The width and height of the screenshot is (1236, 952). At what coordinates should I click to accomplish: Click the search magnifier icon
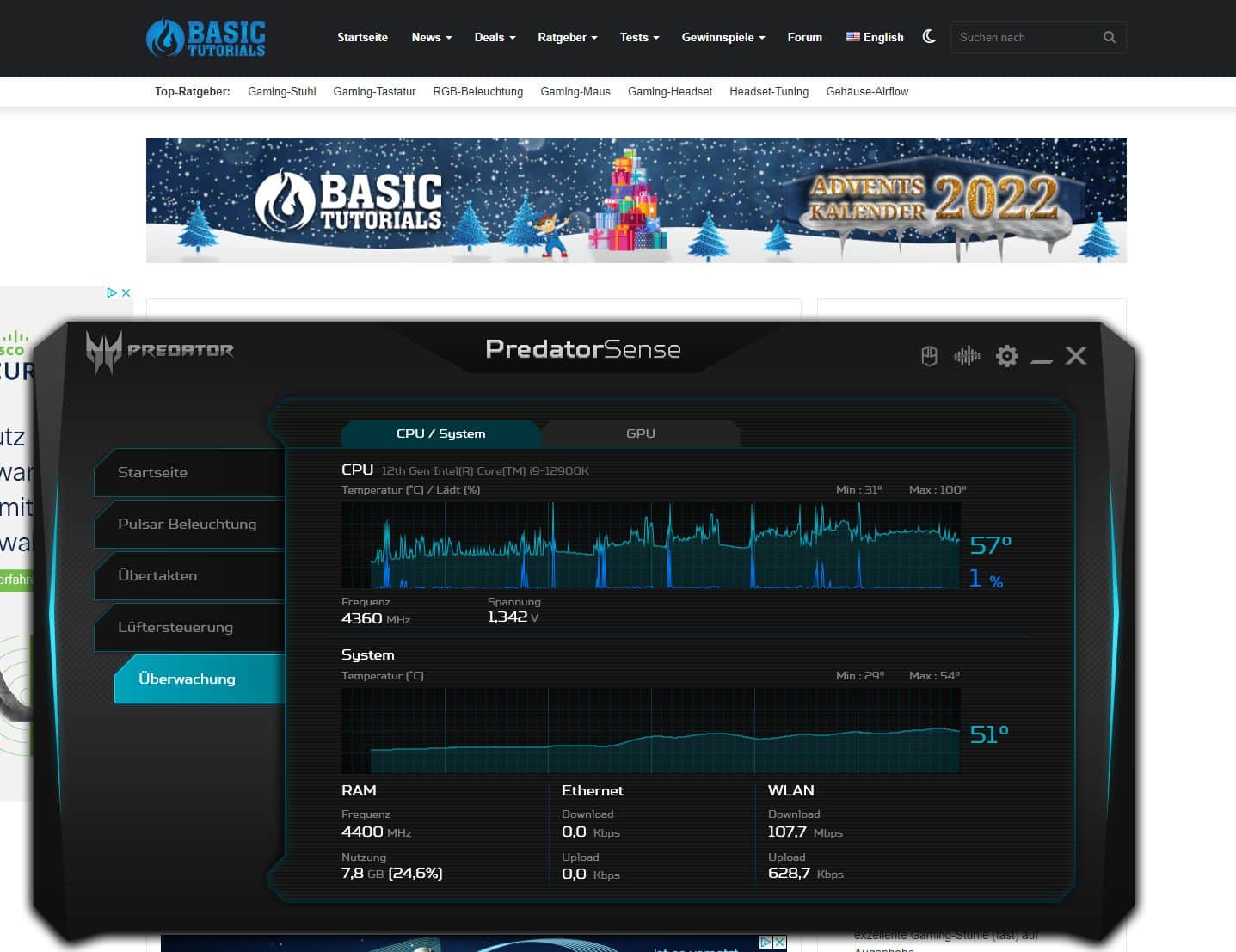pos(1109,37)
